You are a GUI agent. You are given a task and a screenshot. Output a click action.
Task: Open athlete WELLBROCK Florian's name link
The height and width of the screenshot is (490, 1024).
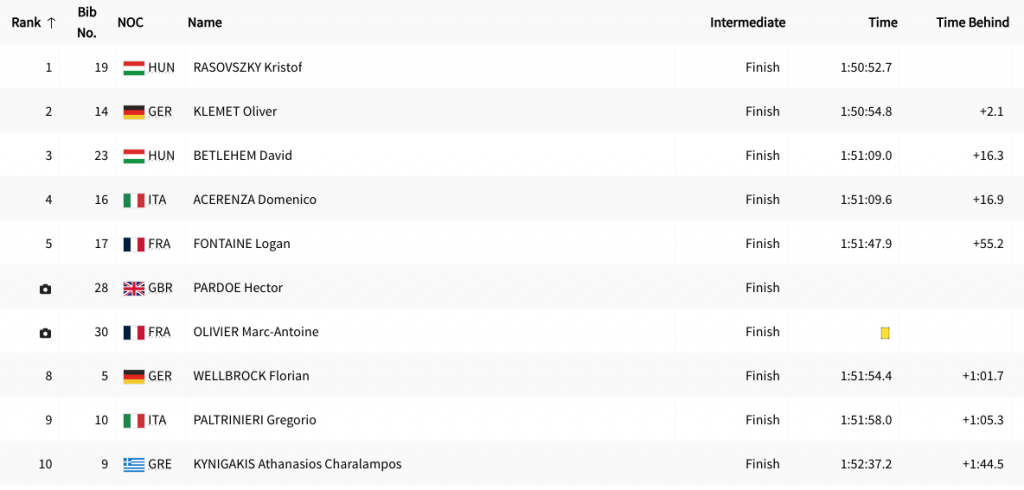coord(251,376)
